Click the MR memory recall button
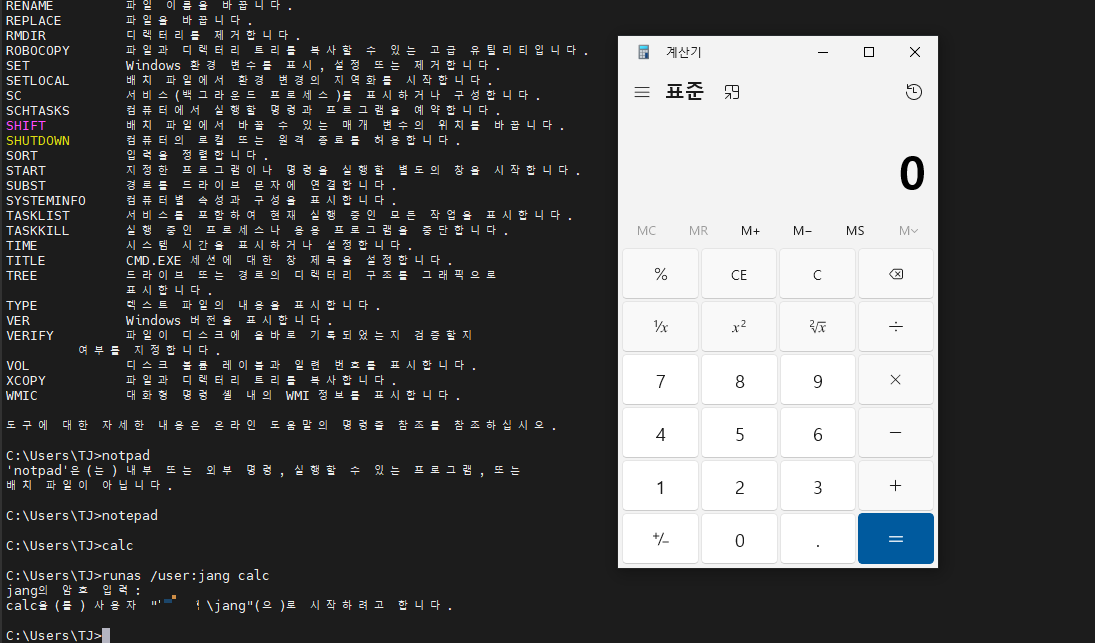The width and height of the screenshot is (1095, 643). tap(698, 230)
